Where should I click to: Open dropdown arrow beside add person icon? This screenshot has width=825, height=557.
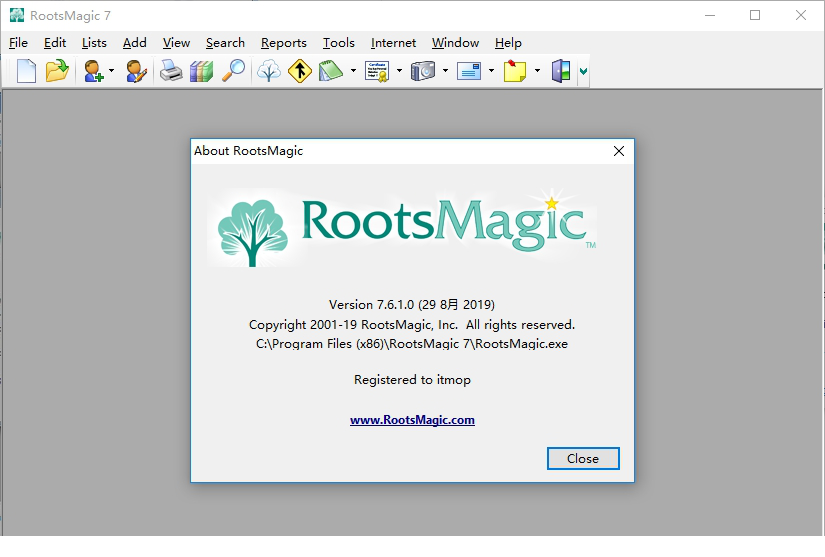[x=112, y=70]
